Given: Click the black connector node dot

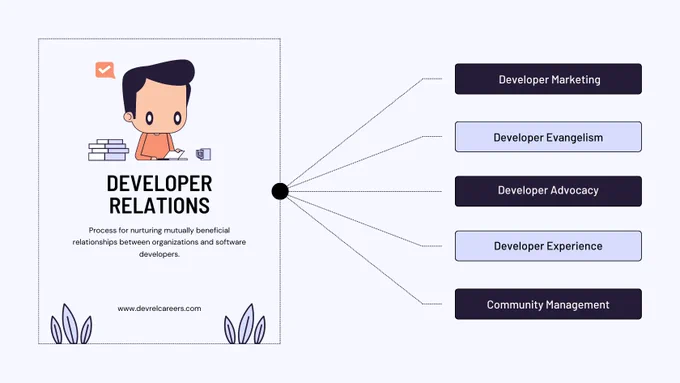Looking at the screenshot, I should click(280, 191).
